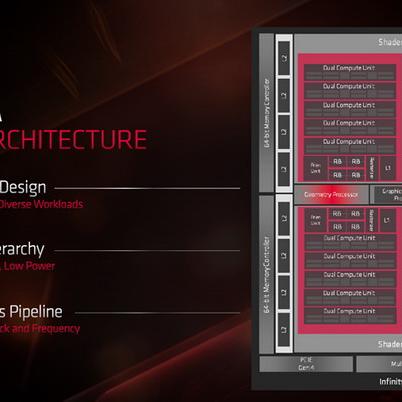Viewport: 402px width, 402px height.
Task: Click the upper '64-bit Memory Controller' block
Action: [x=267, y=113]
